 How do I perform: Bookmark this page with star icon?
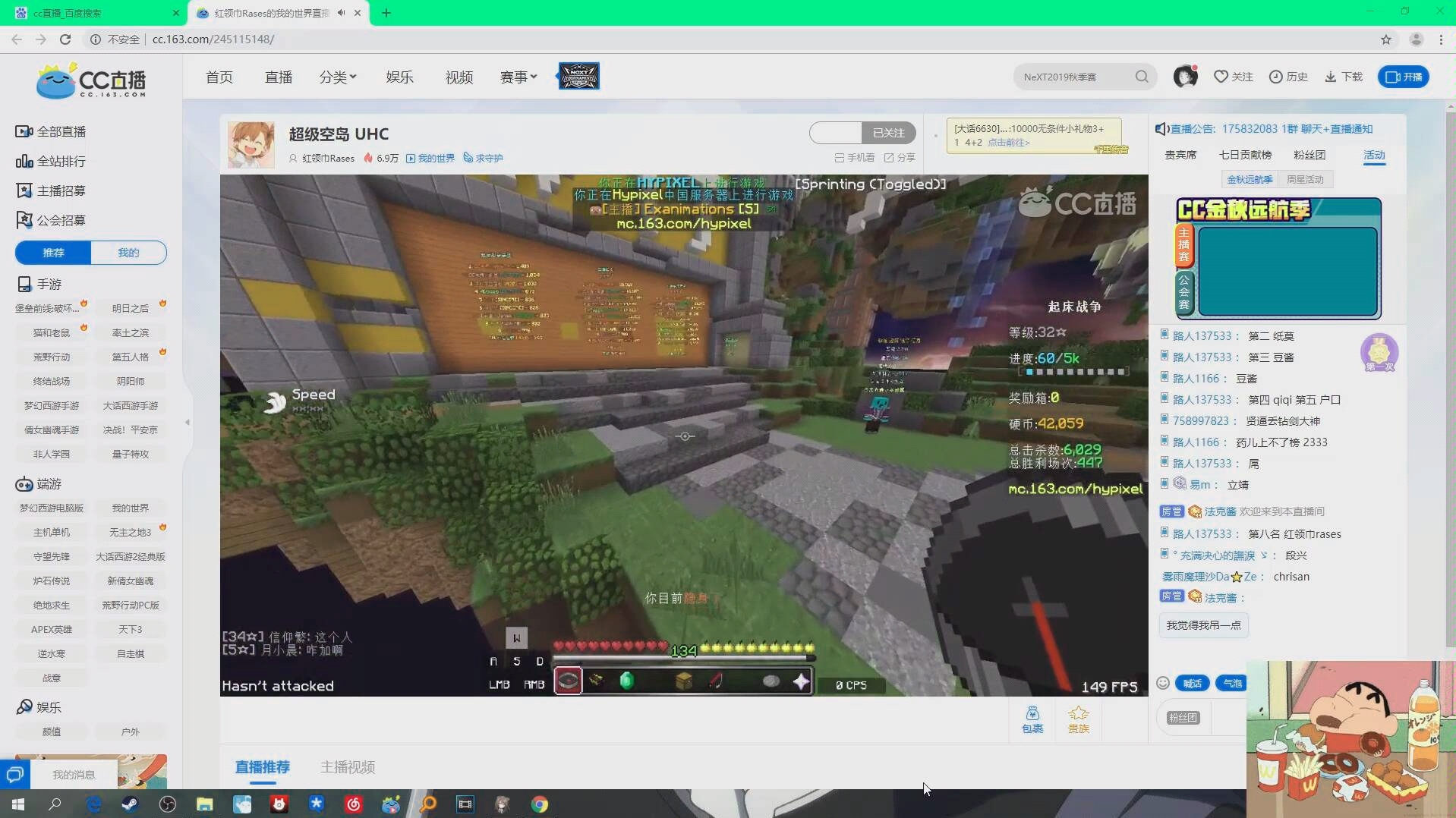[1386, 39]
